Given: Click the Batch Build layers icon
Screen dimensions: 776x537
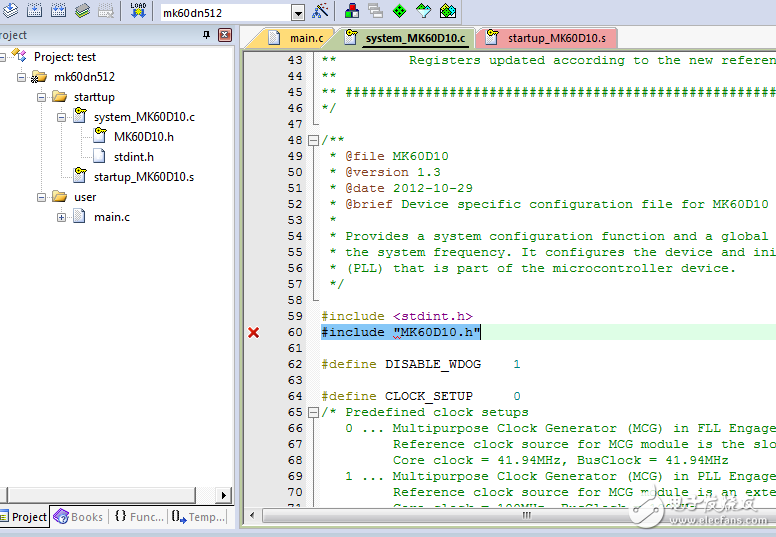Looking at the screenshot, I should [82, 12].
